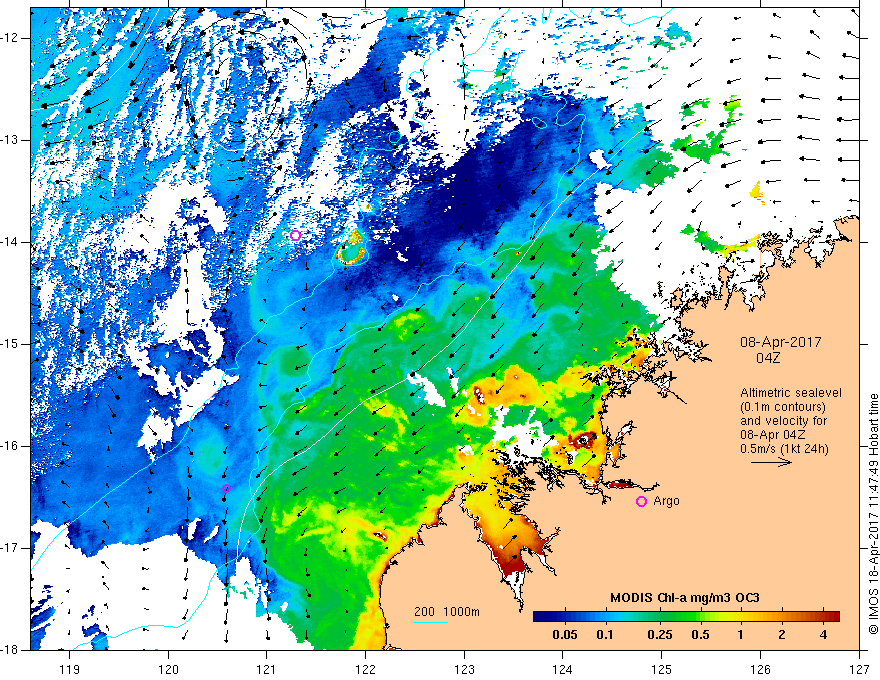Click the latitude axis label '-18'
The width and height of the screenshot is (880, 680).
point(11,650)
